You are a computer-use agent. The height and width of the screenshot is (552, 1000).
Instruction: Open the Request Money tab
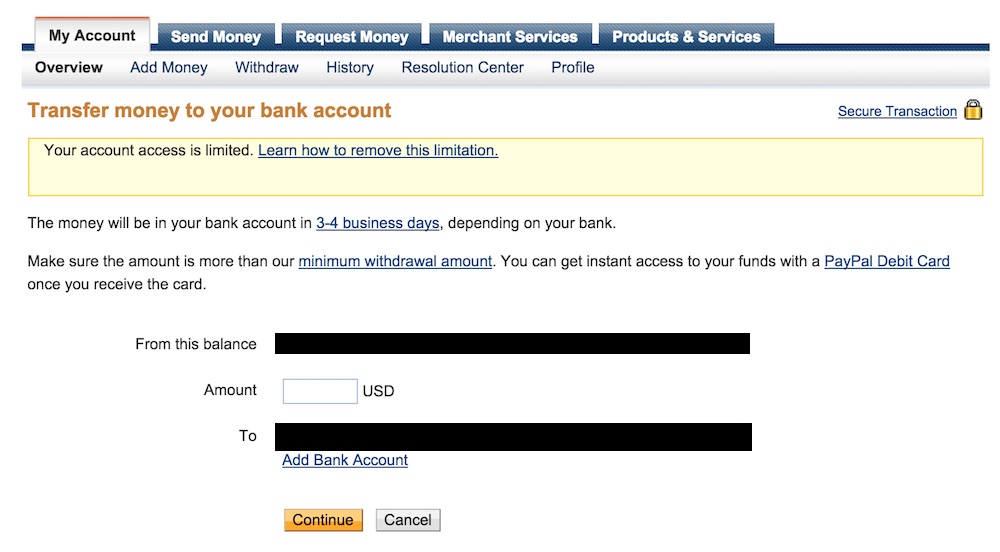tap(352, 37)
